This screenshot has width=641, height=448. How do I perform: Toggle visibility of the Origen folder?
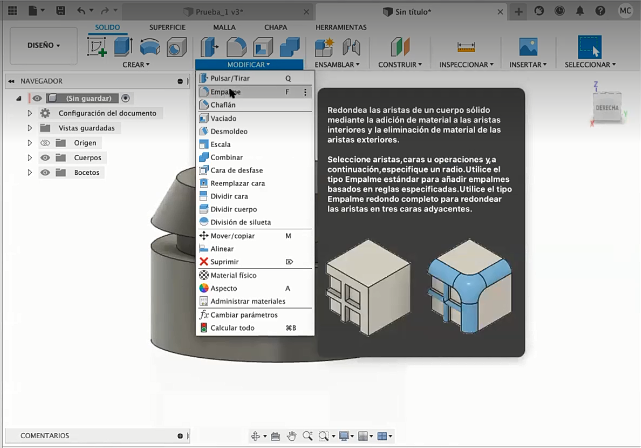click(x=44, y=143)
